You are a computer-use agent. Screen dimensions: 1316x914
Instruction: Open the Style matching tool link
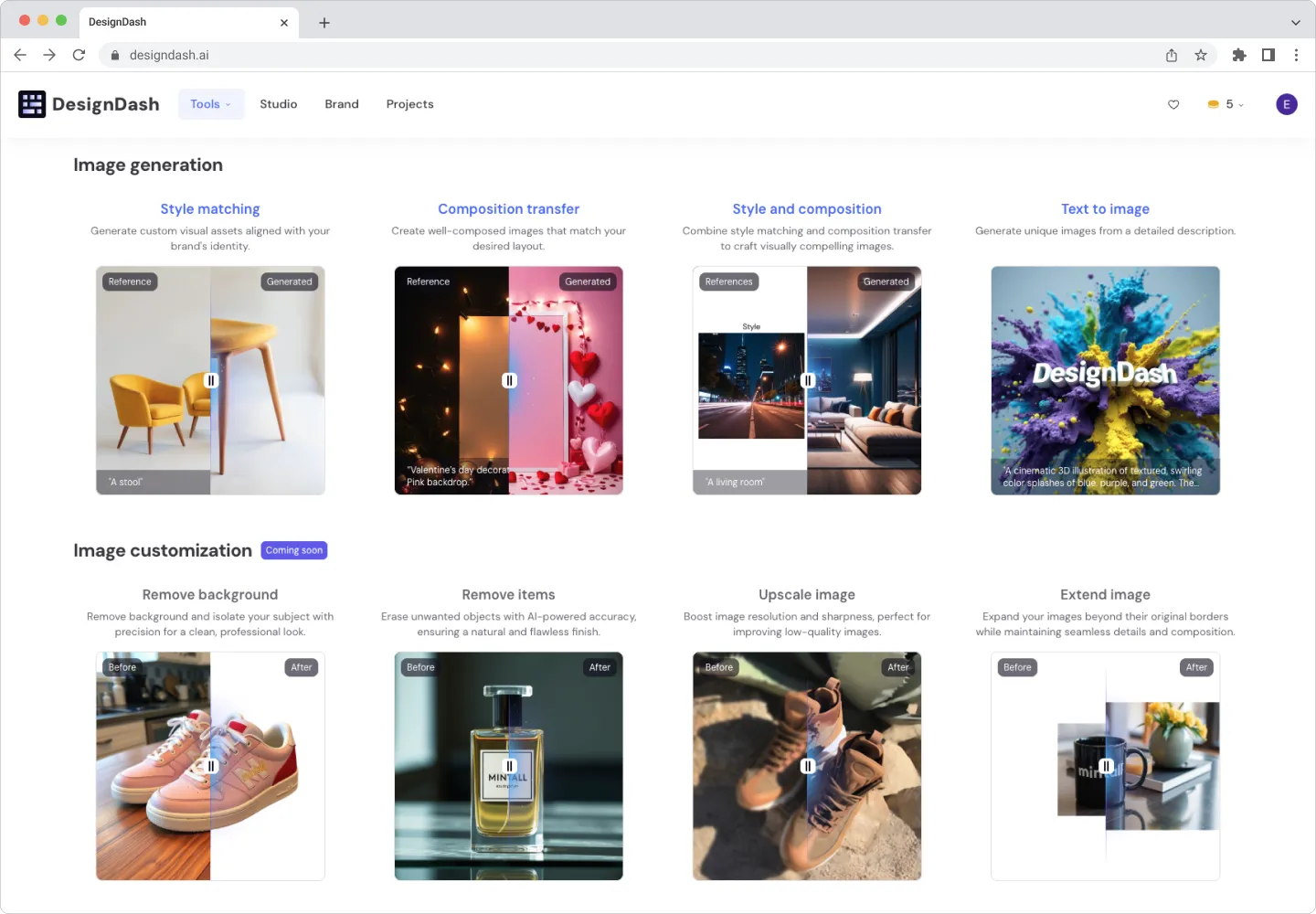click(210, 209)
